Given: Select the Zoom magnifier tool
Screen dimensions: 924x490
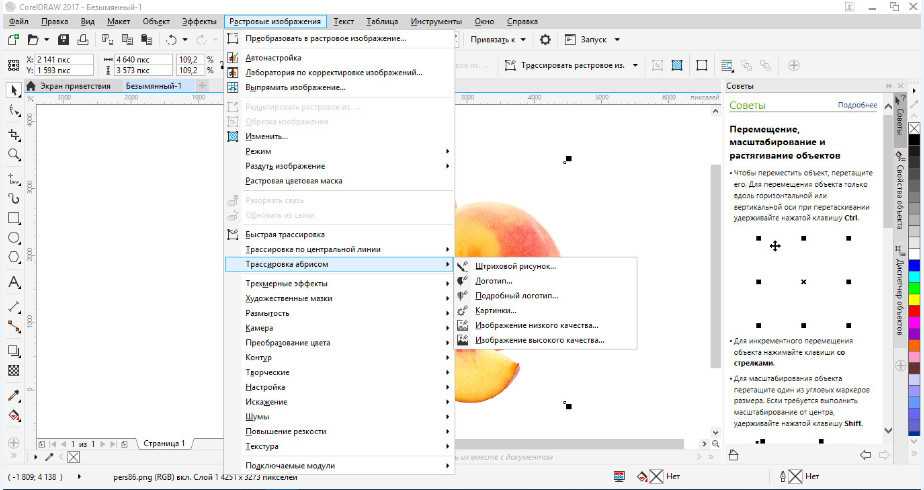Looking at the screenshot, I should coord(14,155).
